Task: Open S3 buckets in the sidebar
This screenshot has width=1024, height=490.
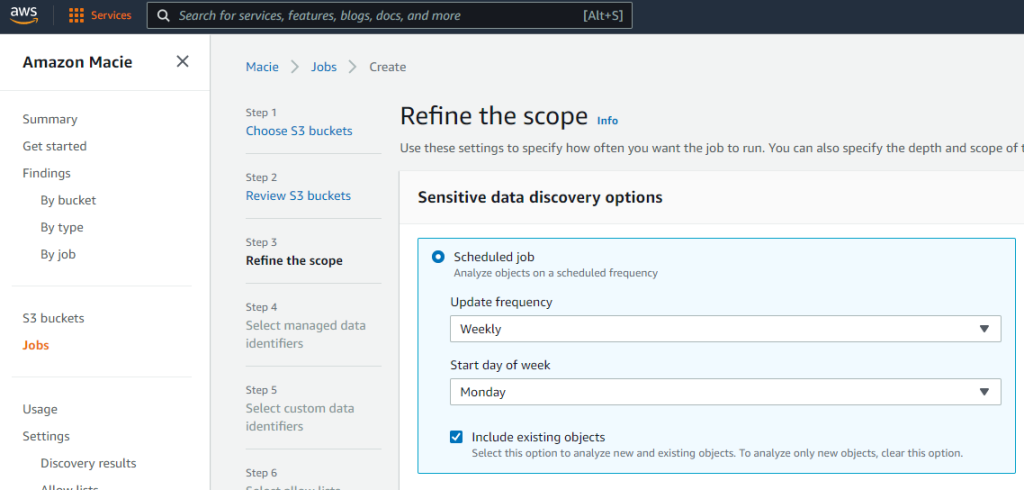Action: tap(53, 318)
